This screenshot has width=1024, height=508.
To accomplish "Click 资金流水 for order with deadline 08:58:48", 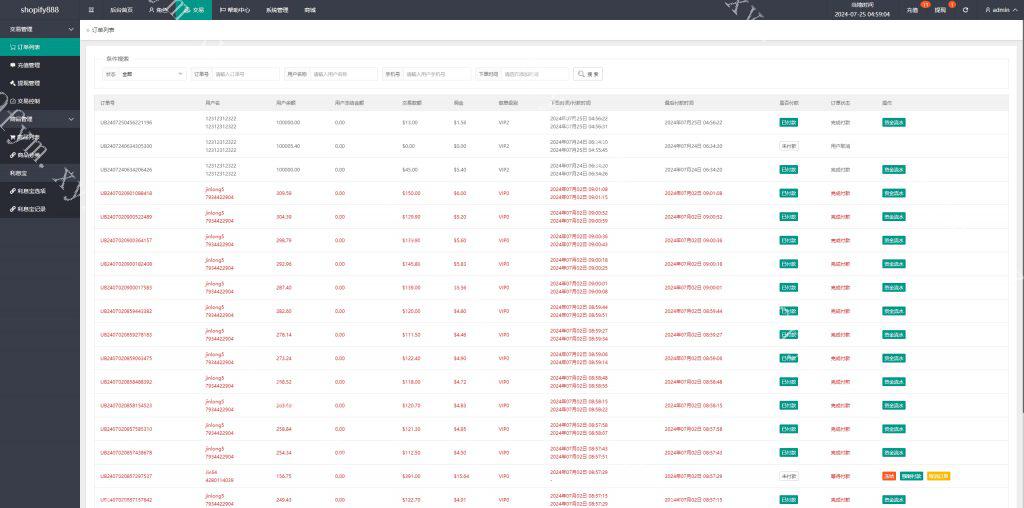I will (x=893, y=382).
